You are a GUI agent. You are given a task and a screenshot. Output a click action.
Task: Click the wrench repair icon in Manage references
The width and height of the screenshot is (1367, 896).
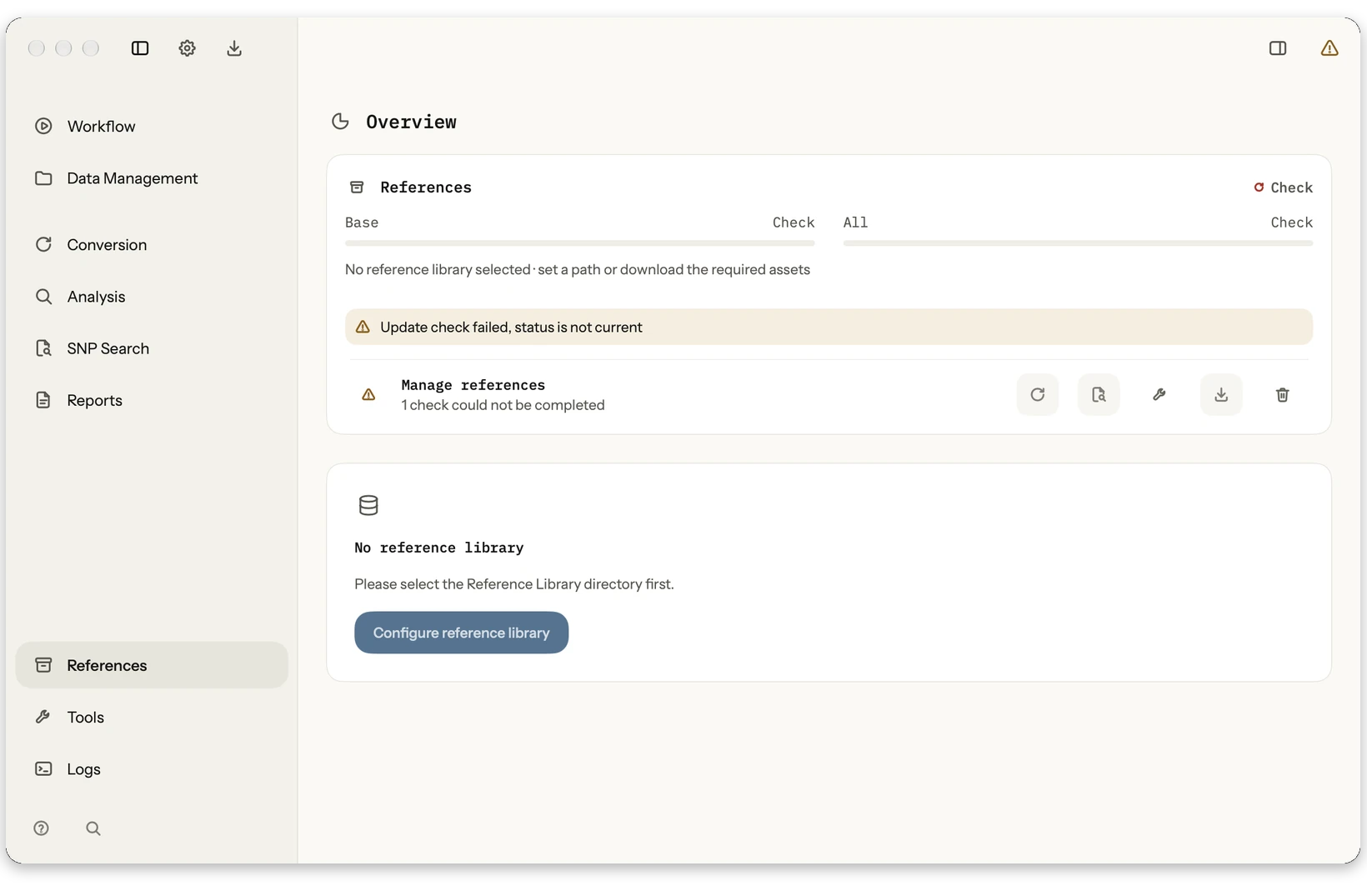pyautogui.click(x=1159, y=394)
